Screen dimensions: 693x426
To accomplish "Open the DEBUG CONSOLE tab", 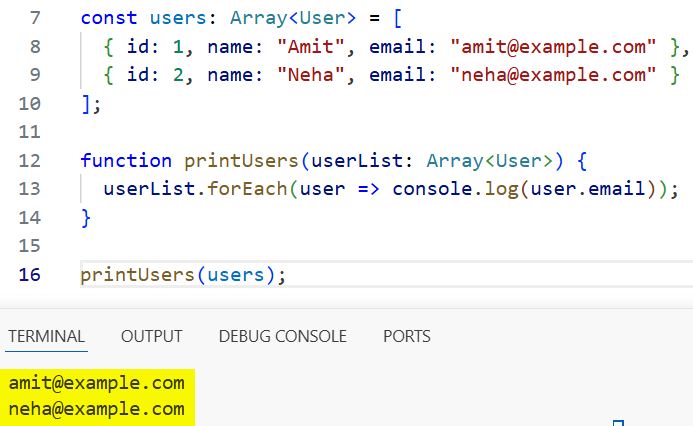I will (x=283, y=336).
